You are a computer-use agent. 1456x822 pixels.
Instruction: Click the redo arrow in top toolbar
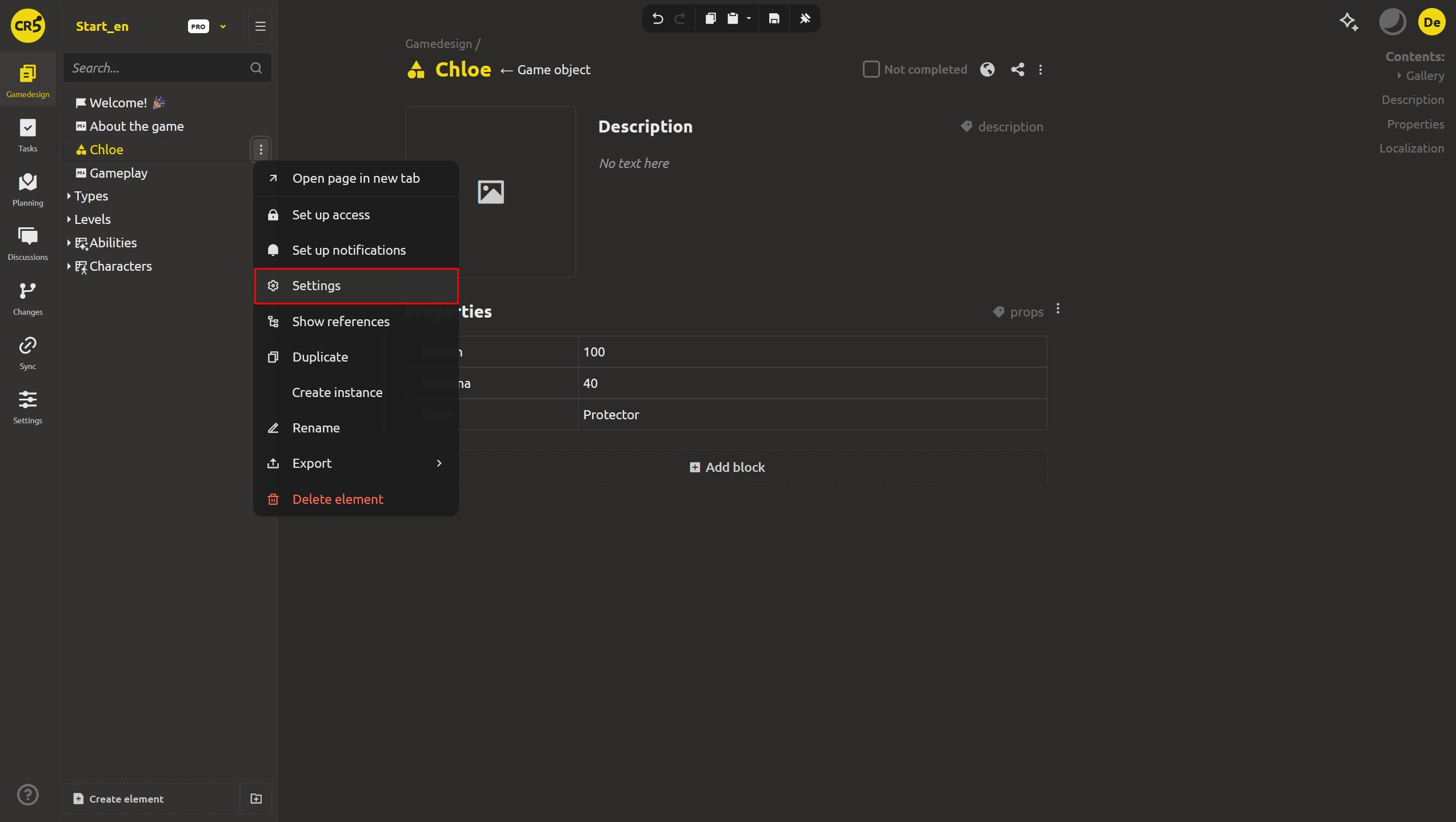tap(679, 19)
